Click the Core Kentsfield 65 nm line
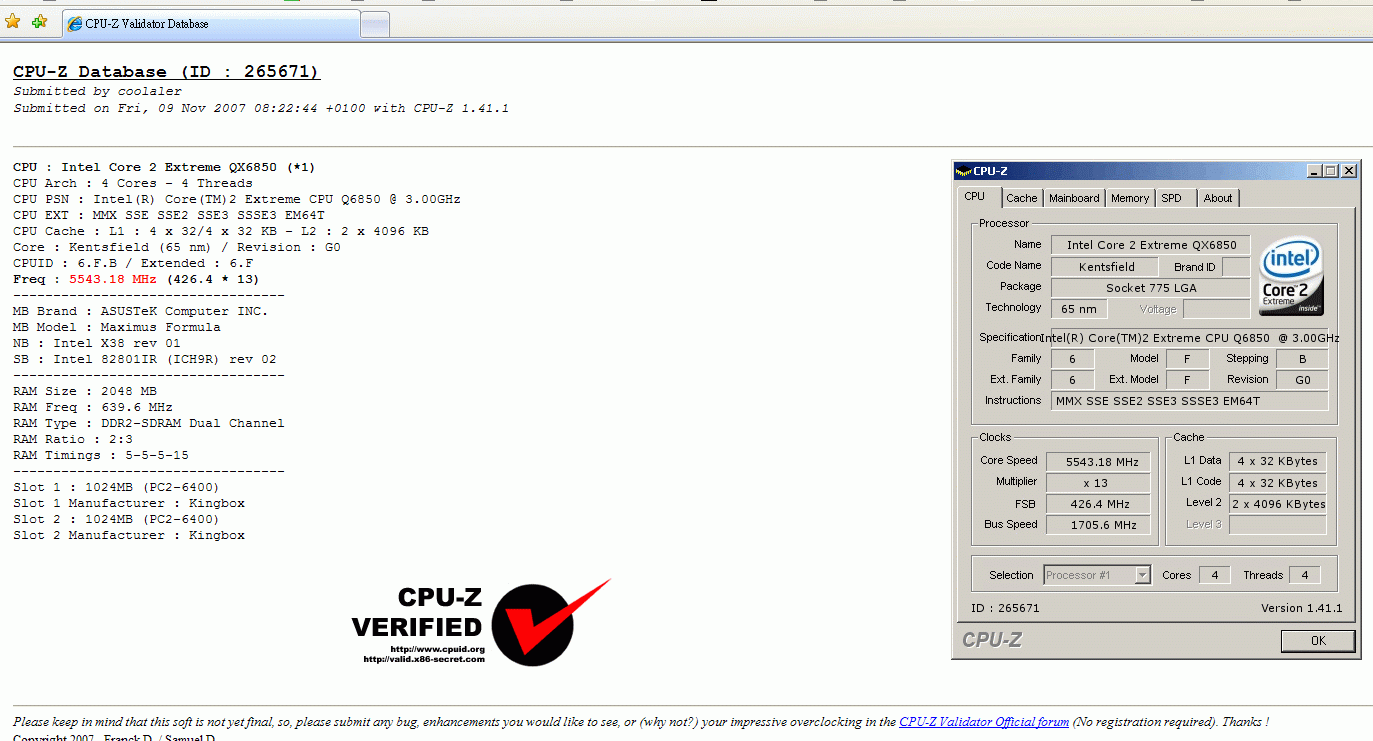This screenshot has height=741, width=1373. click(177, 247)
